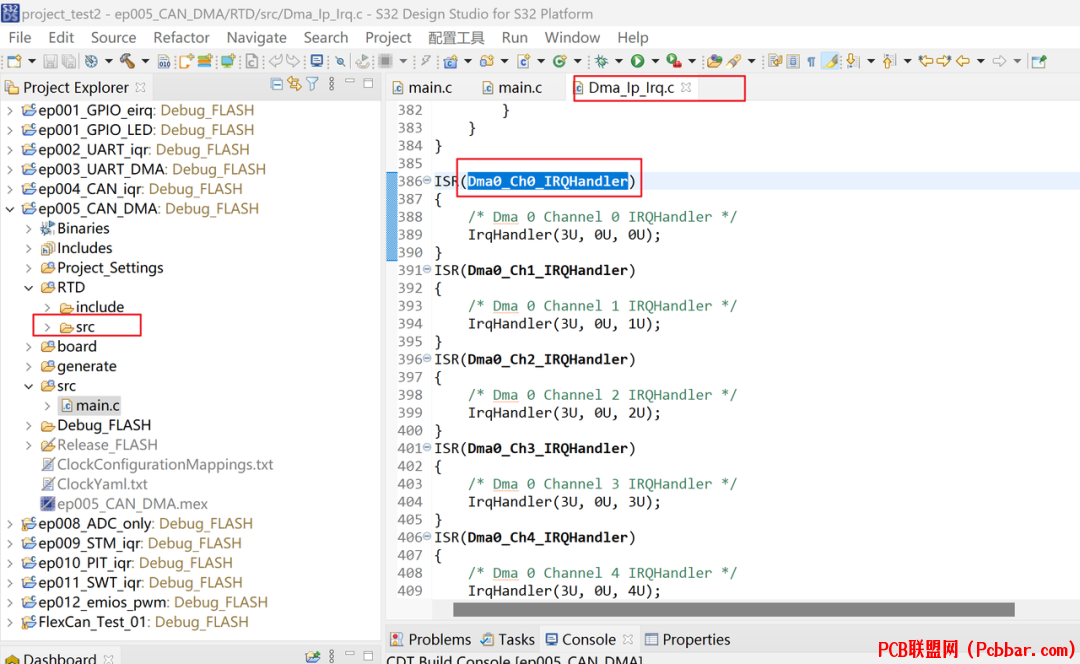
Task: Click the green Run button icon
Action: click(x=638, y=61)
